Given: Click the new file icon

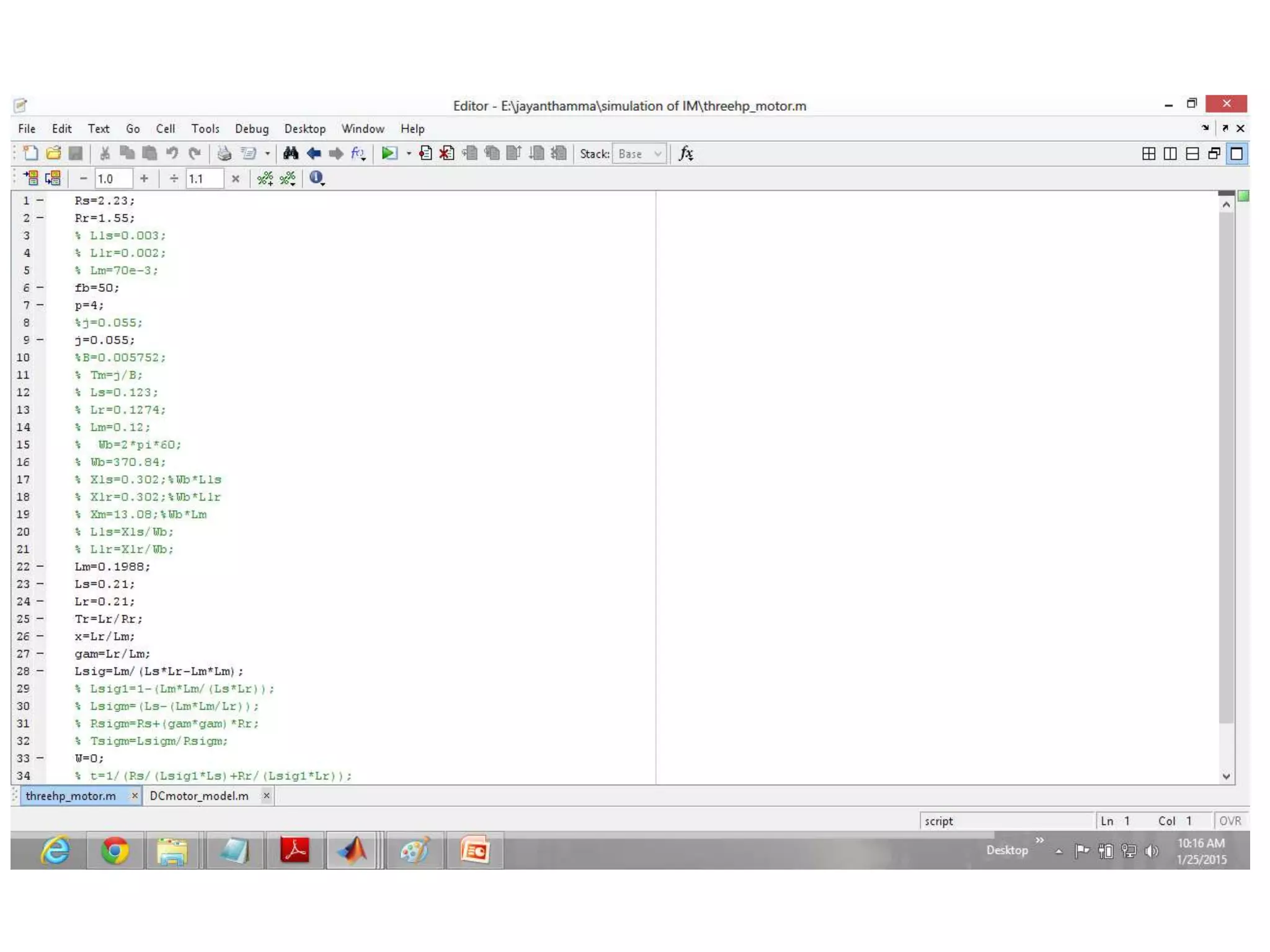Looking at the screenshot, I should (30, 154).
